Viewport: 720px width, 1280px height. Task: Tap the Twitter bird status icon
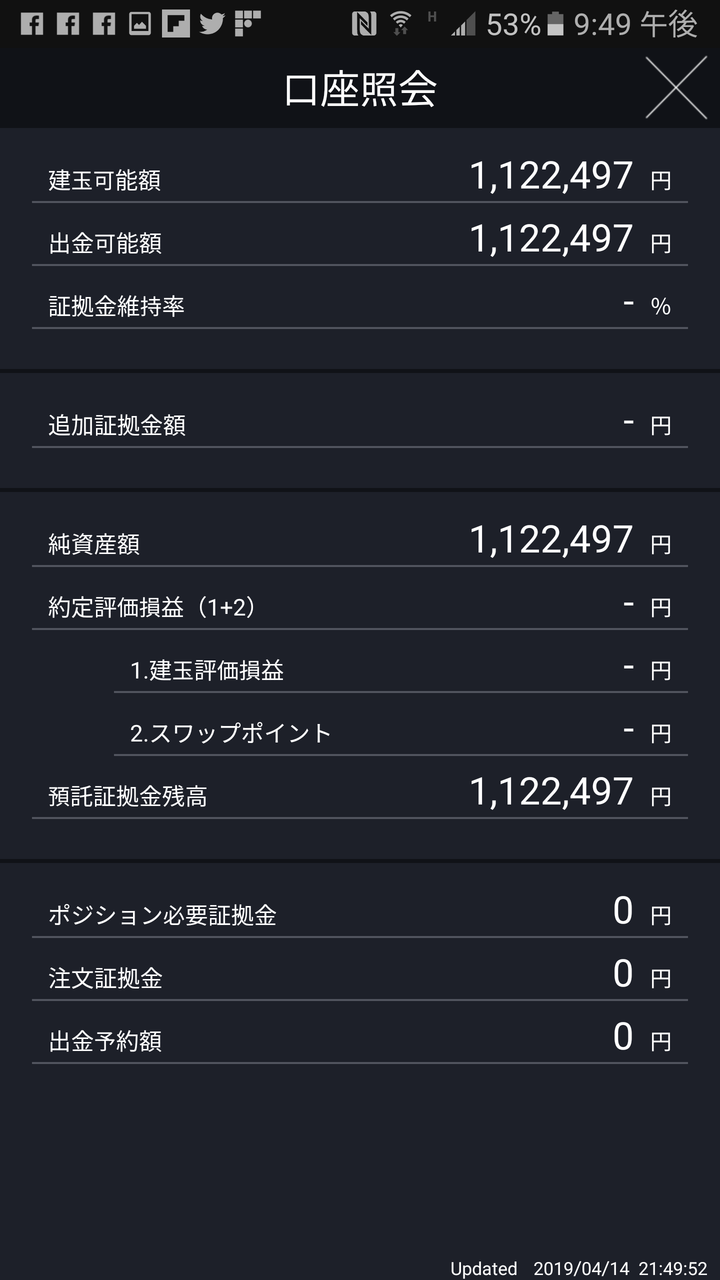[x=211, y=23]
